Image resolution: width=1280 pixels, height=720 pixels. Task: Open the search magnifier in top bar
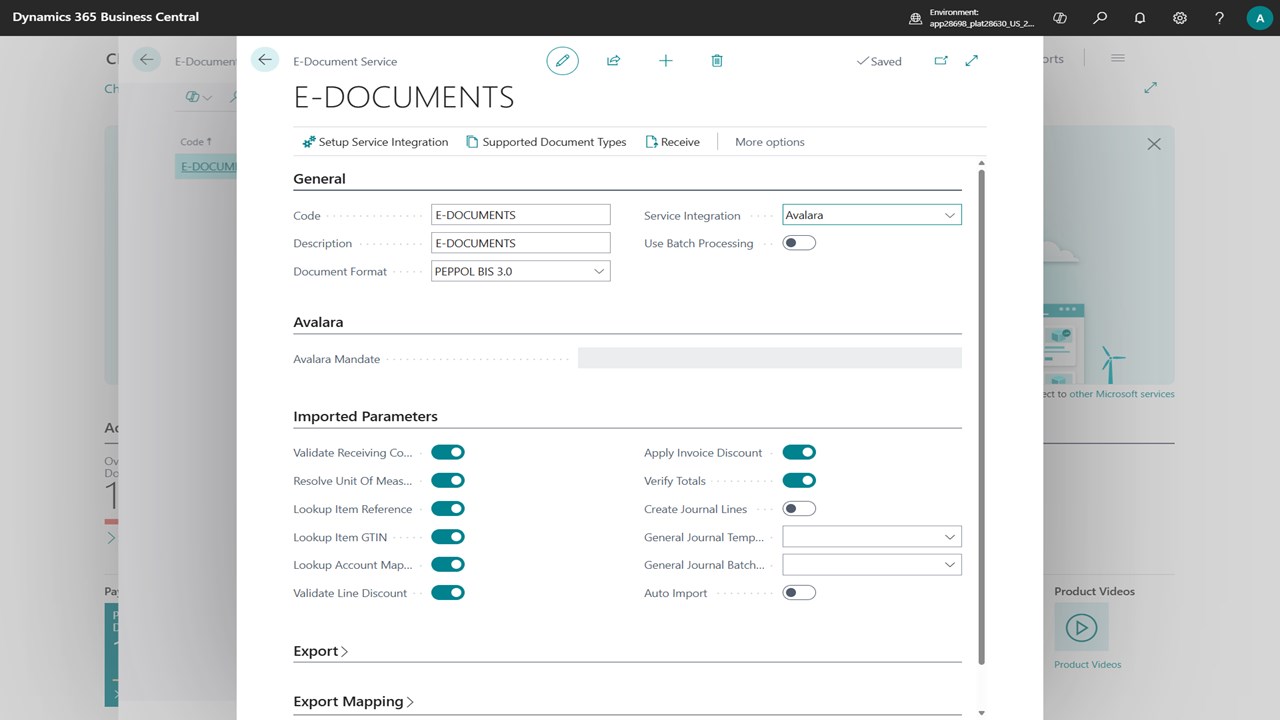point(1100,18)
